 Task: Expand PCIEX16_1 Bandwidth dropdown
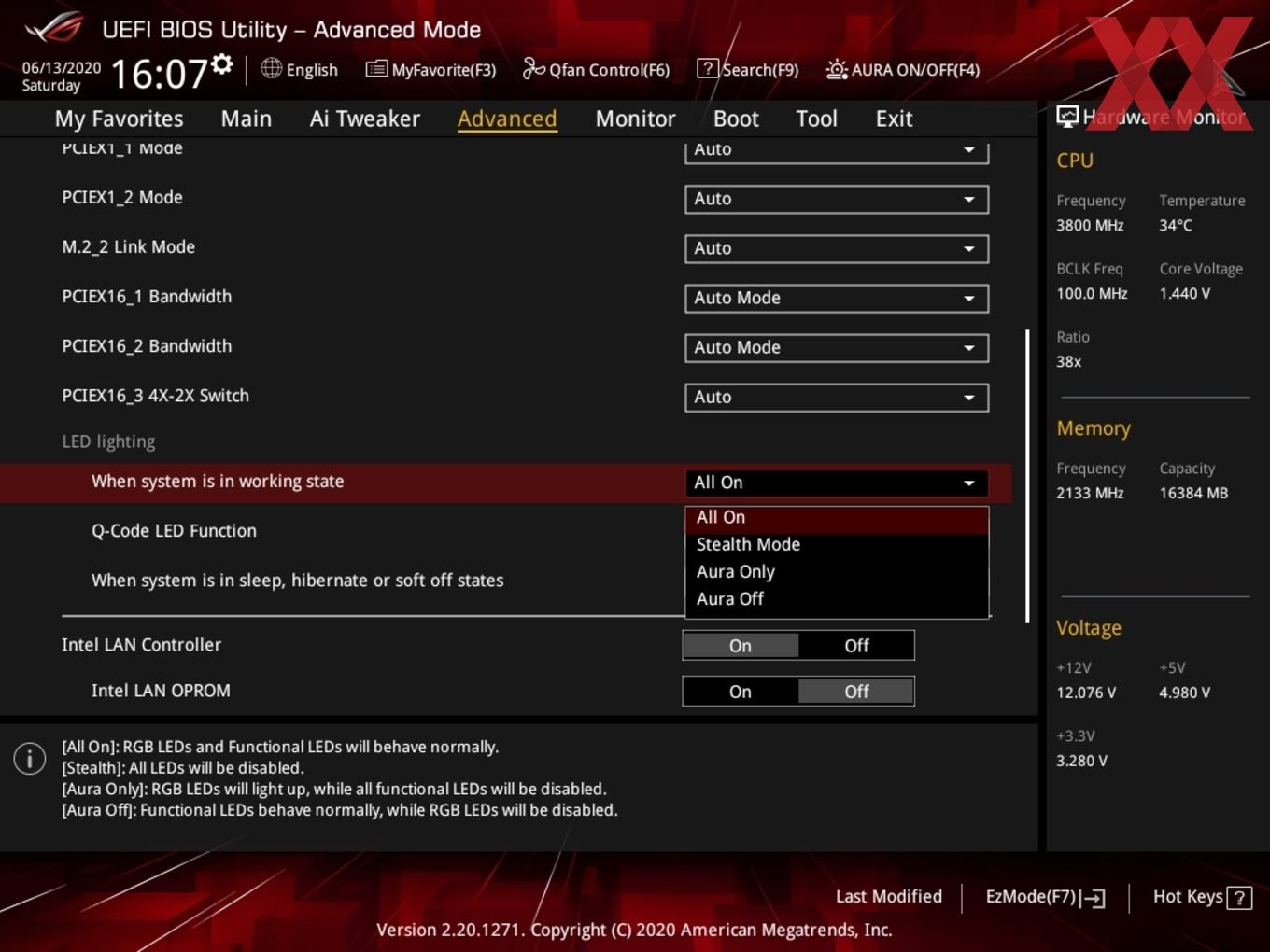tap(837, 298)
